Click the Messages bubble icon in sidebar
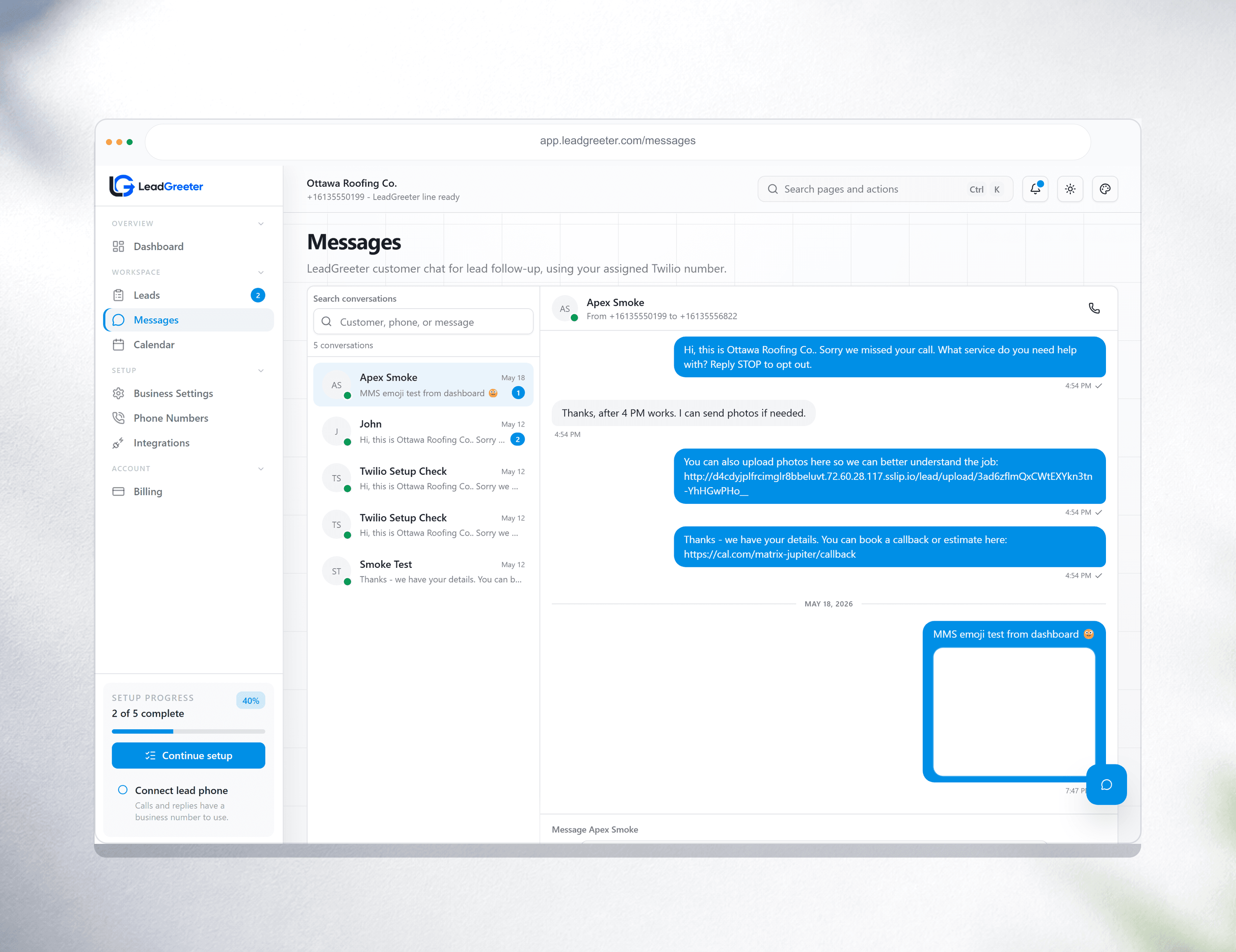Image resolution: width=1236 pixels, height=952 pixels. pyautogui.click(x=118, y=320)
